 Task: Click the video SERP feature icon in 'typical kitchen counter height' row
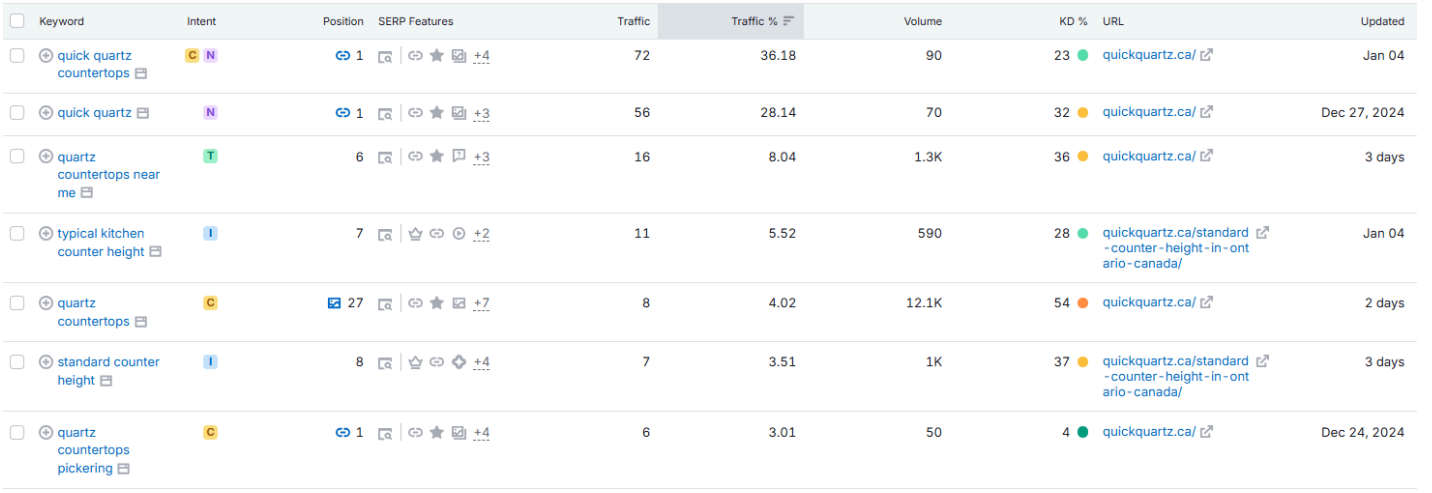[459, 234]
